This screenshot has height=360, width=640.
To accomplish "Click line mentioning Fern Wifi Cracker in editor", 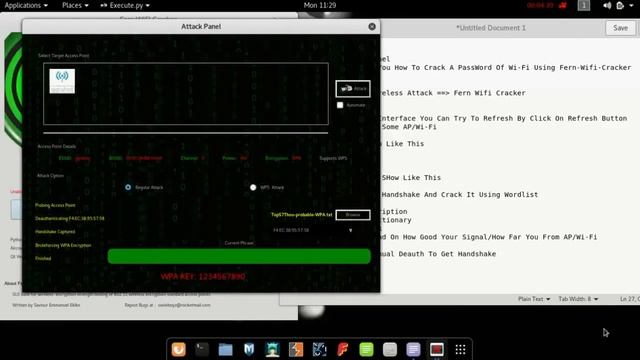I will pos(452,93).
